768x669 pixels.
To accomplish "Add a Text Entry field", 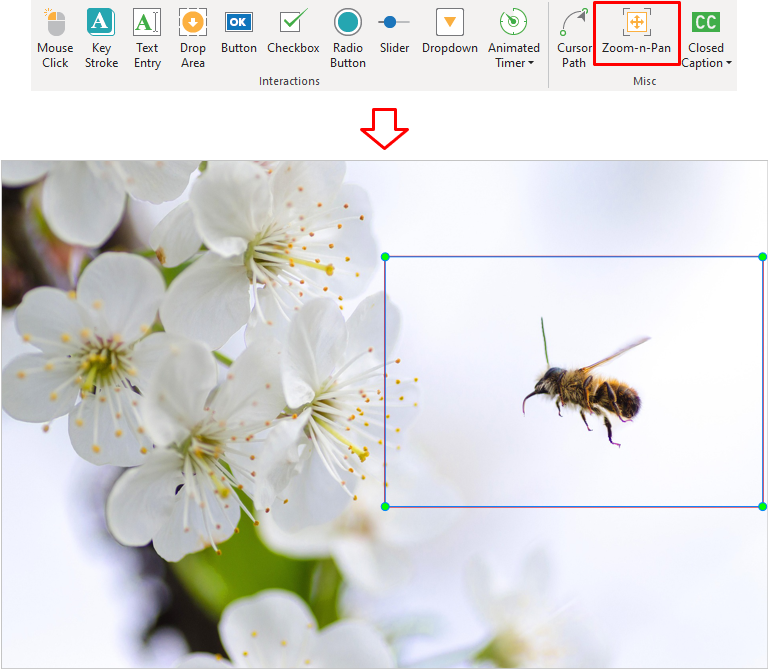I will point(147,38).
